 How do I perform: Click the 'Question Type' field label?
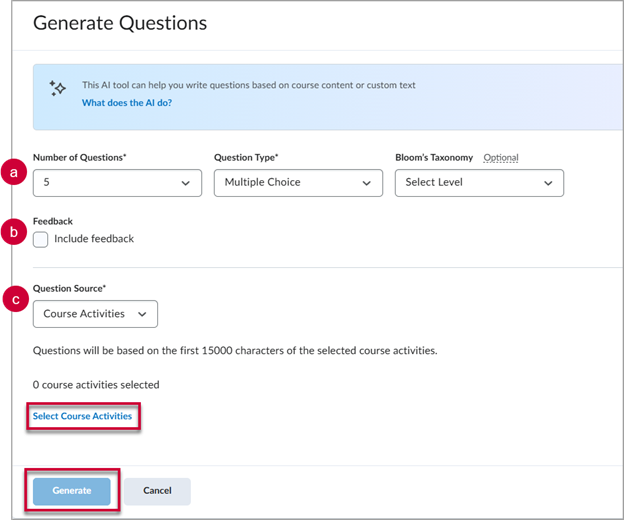click(x=246, y=158)
